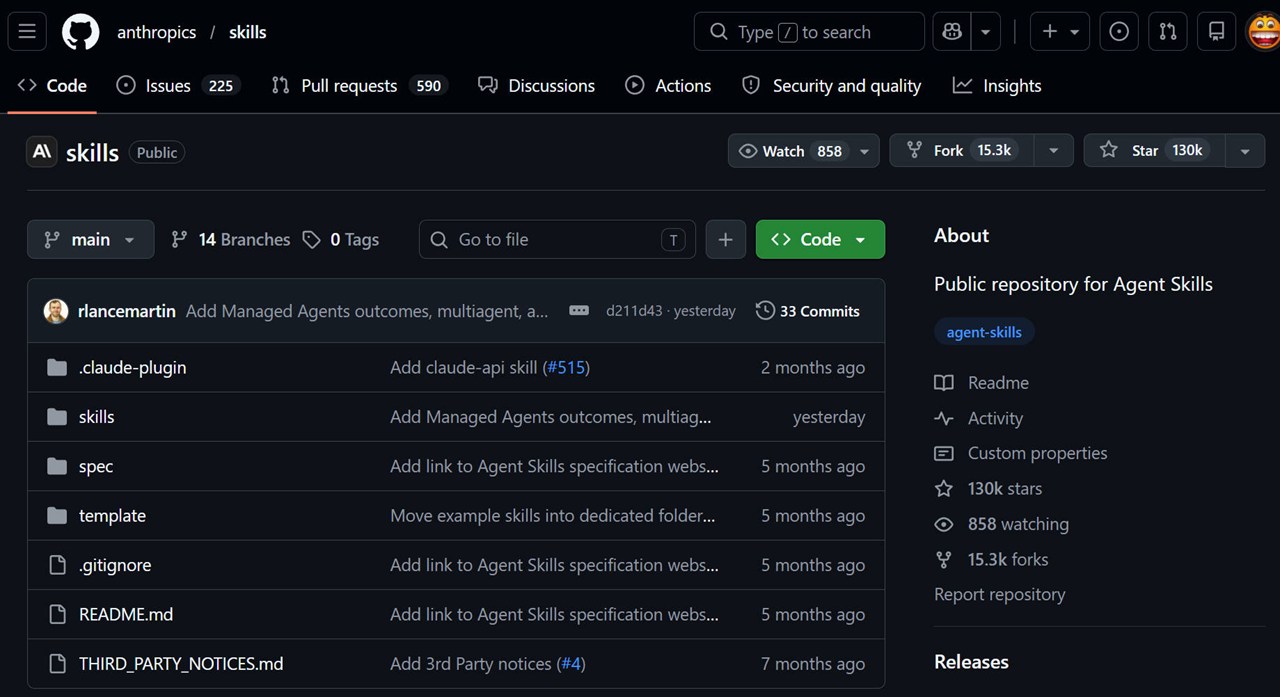
Task: Focus the Go to file field
Action: click(x=558, y=239)
